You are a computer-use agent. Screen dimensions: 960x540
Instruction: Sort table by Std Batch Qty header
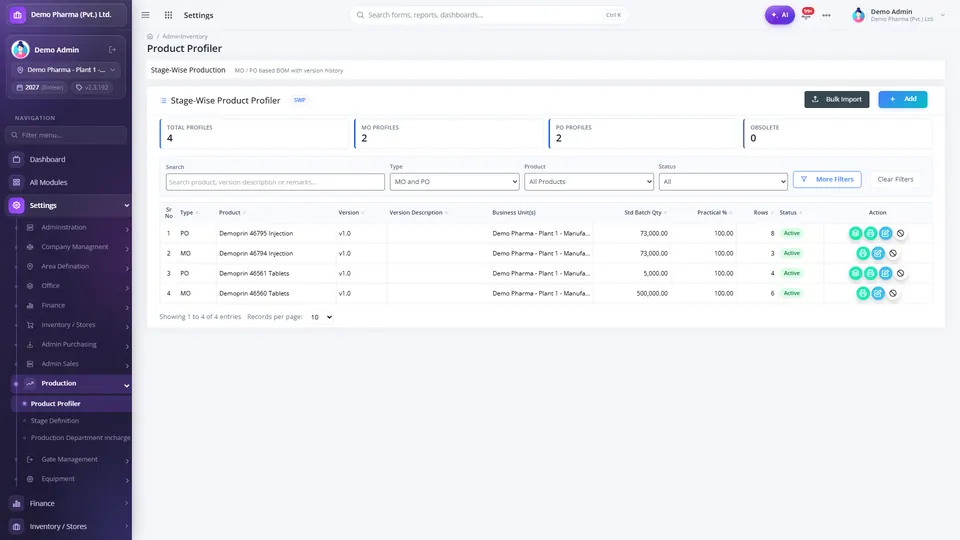(x=645, y=212)
